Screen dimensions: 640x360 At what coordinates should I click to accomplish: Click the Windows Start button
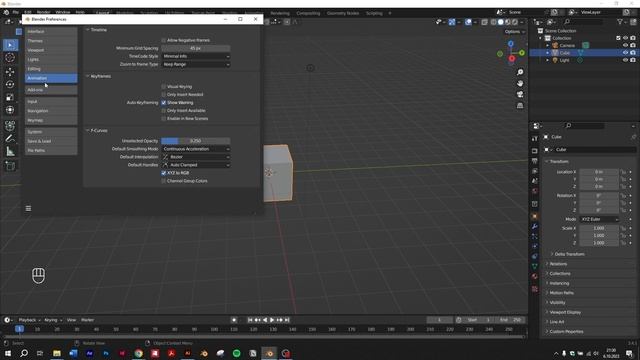(x=8, y=353)
